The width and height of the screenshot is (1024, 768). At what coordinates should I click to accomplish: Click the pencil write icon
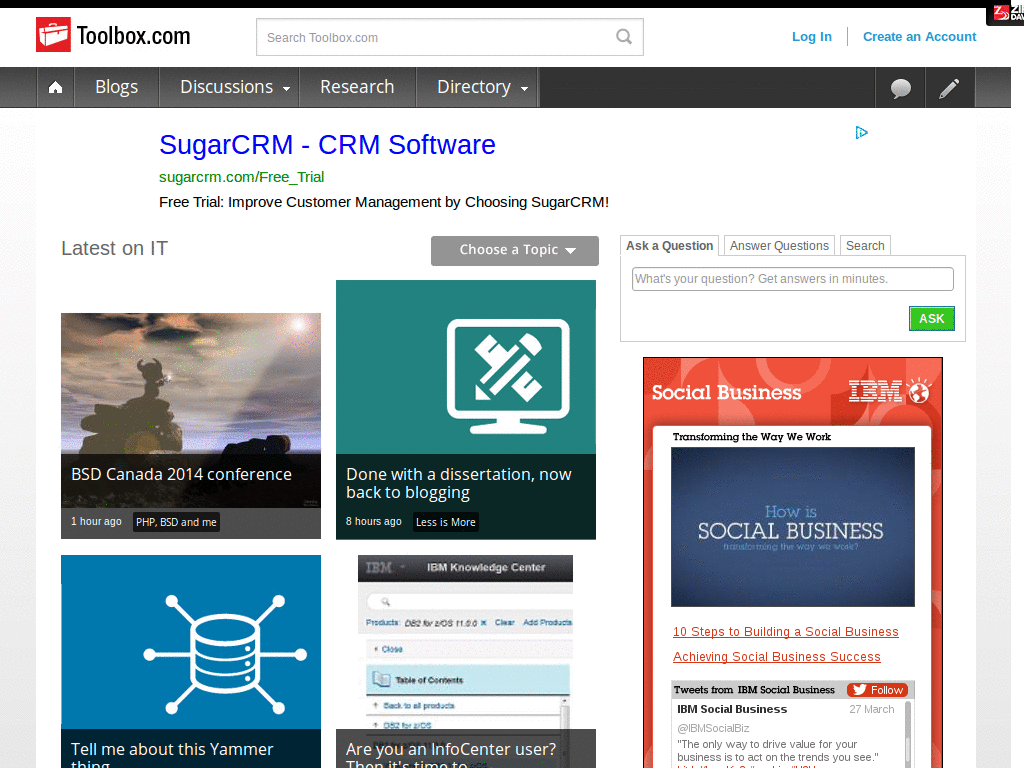click(x=950, y=88)
